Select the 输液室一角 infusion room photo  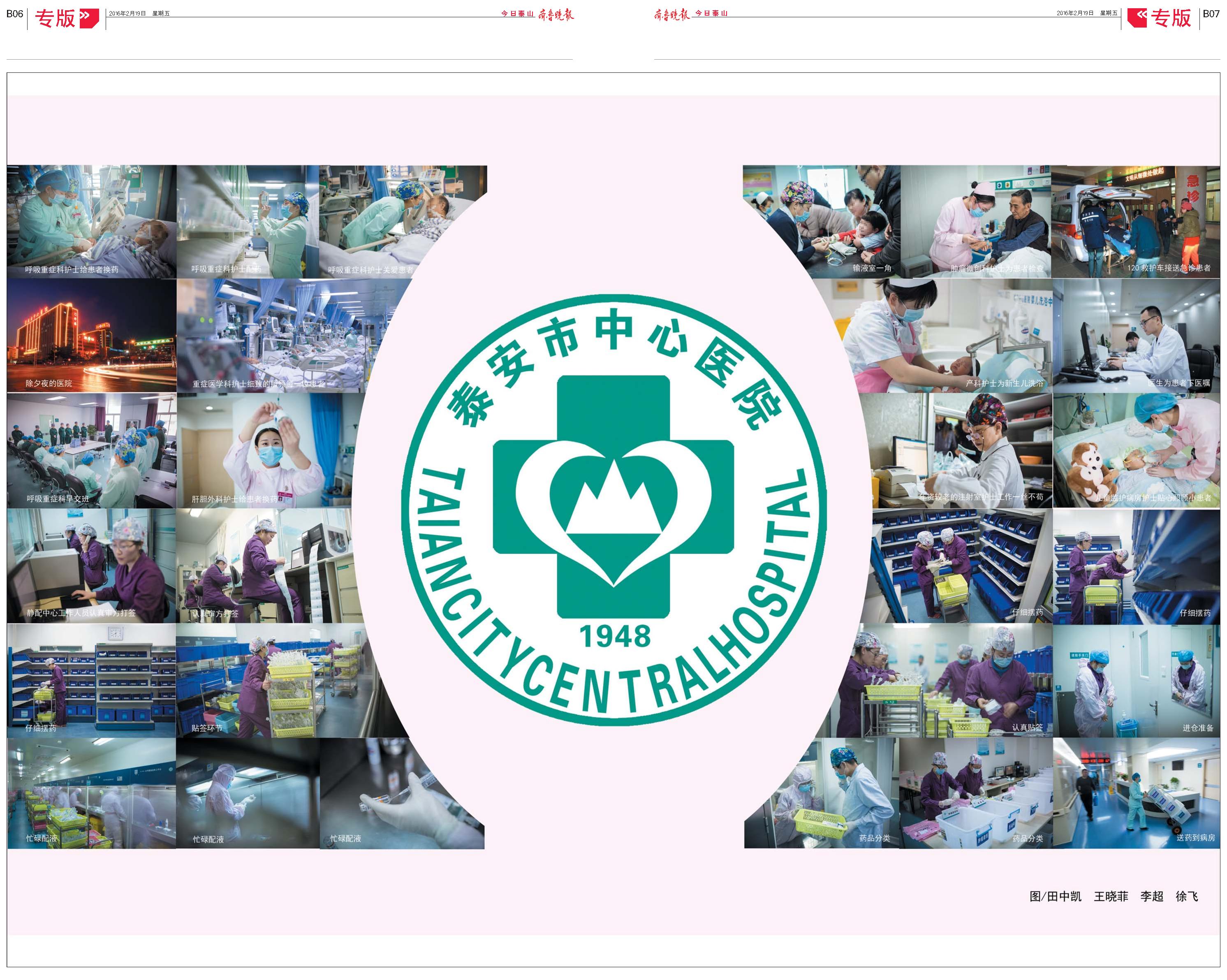pos(821,221)
